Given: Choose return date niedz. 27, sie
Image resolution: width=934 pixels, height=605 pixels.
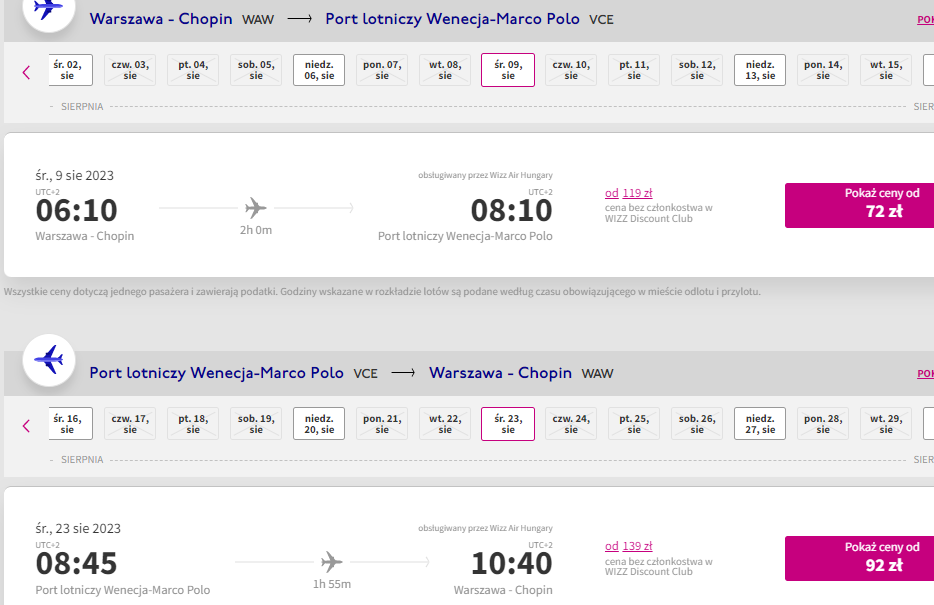Looking at the screenshot, I should [760, 423].
